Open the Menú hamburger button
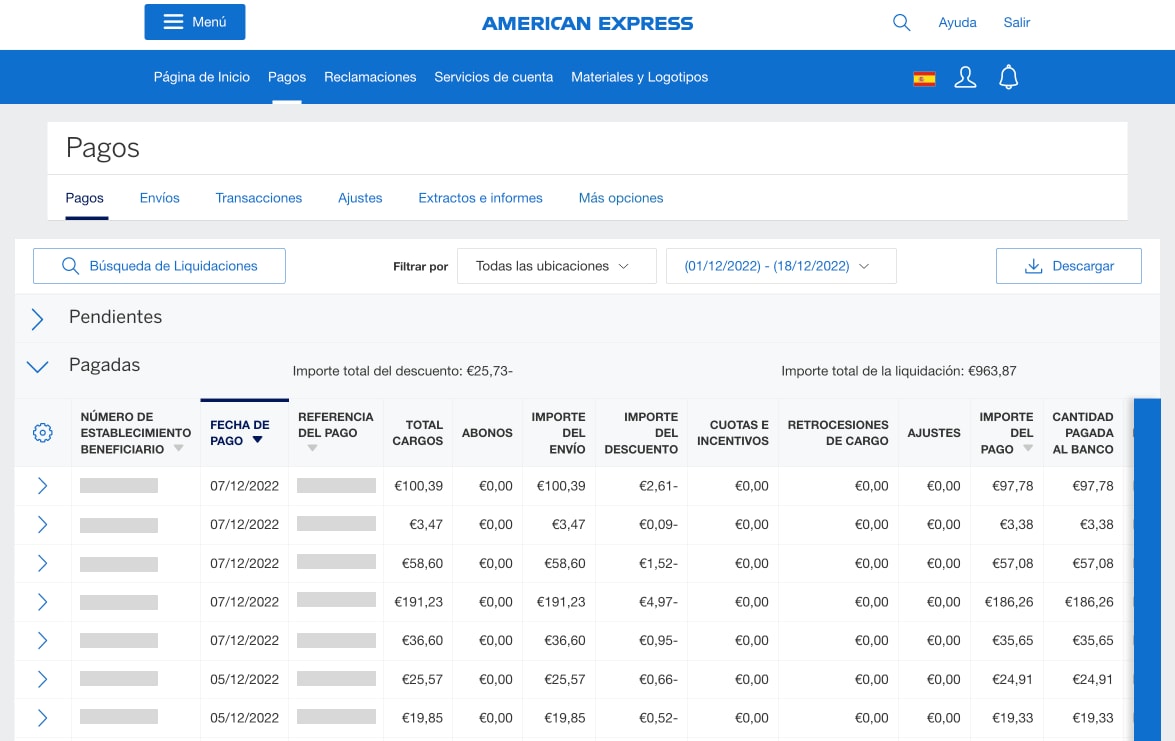1175x741 pixels. pos(195,22)
